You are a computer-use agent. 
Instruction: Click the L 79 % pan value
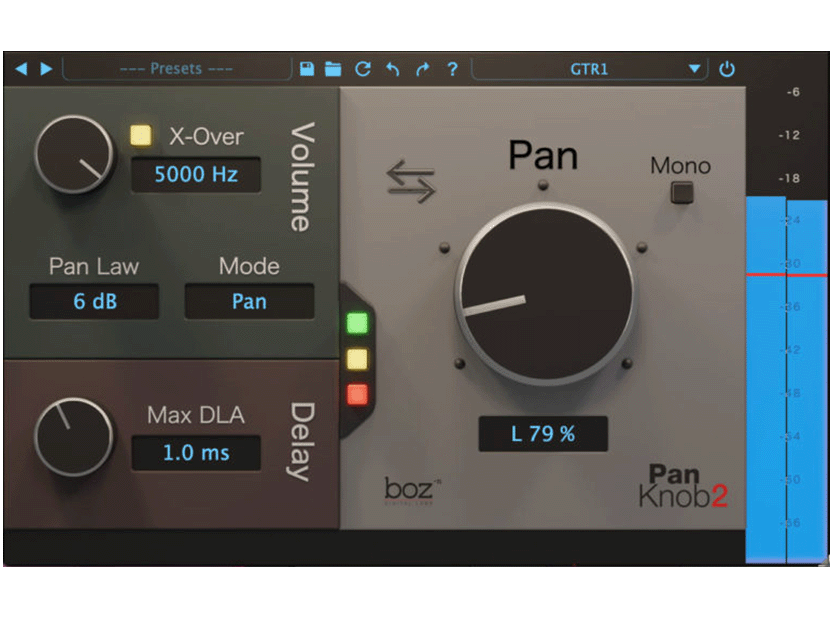[x=543, y=434]
